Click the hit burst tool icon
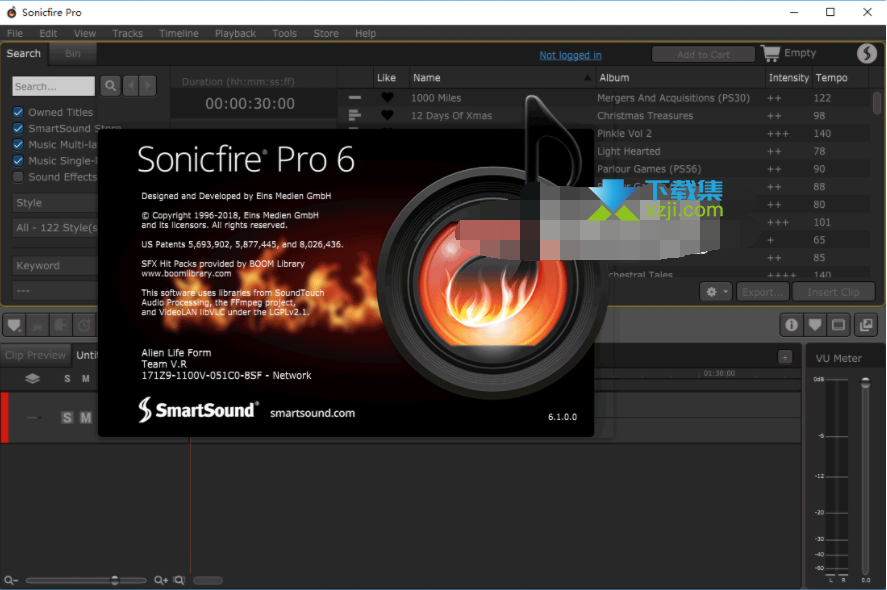Image resolution: width=887 pixels, height=590 pixels. click(38, 325)
